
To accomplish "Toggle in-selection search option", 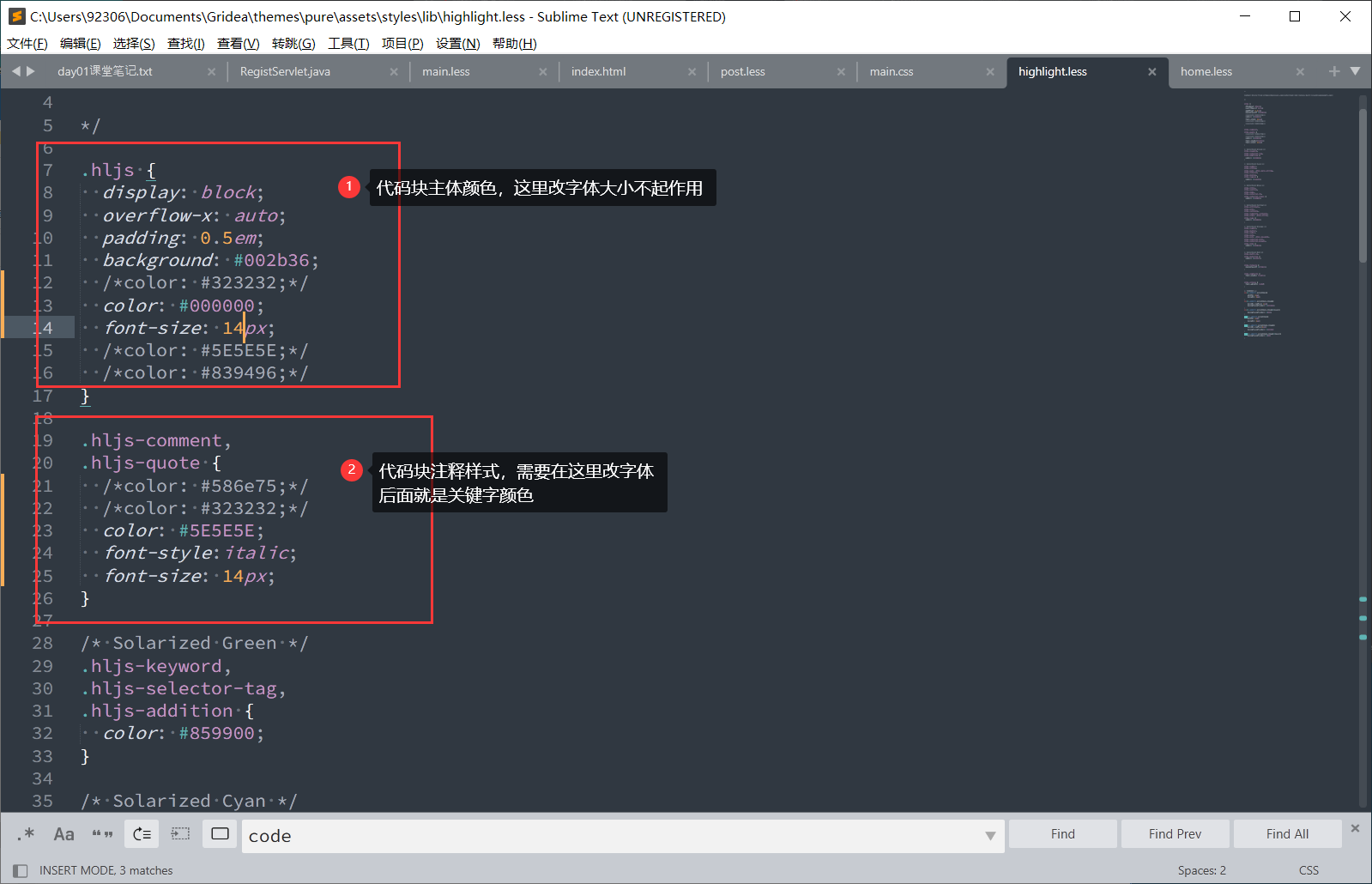I will tap(180, 834).
